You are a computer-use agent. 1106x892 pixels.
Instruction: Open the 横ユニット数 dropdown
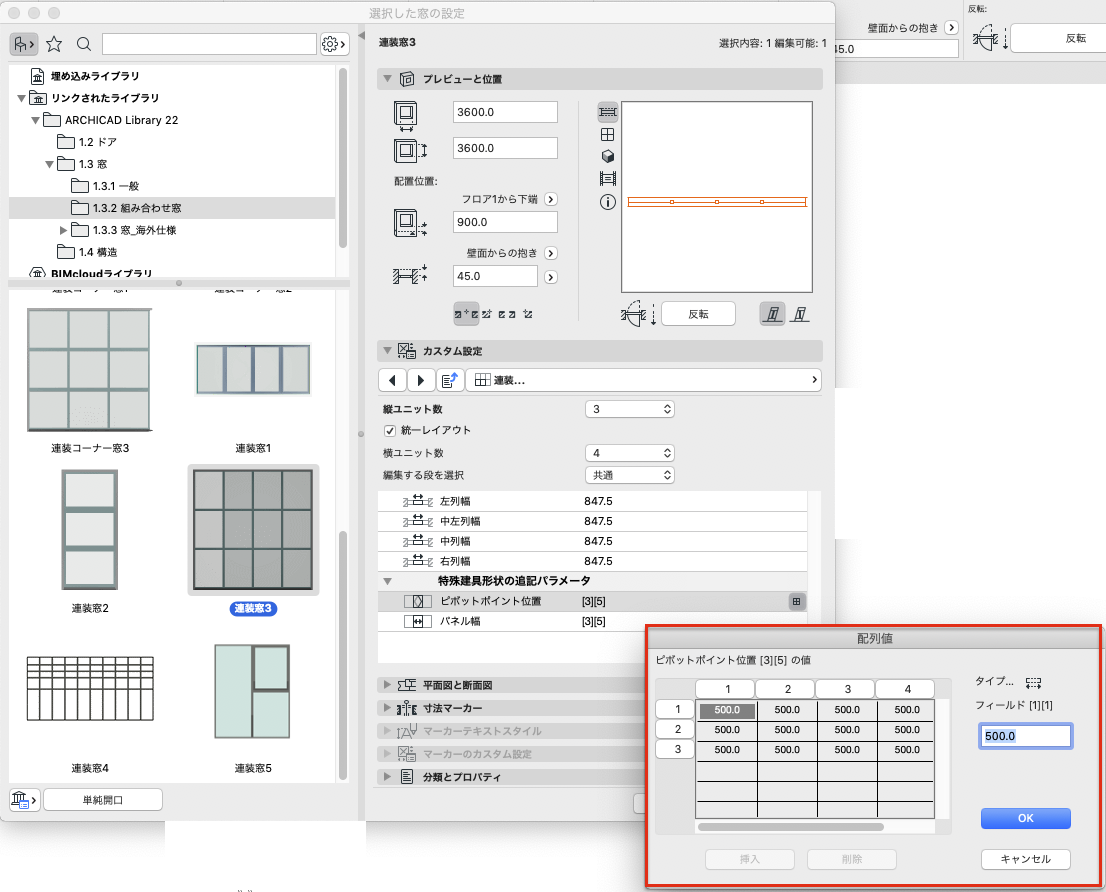tap(630, 453)
